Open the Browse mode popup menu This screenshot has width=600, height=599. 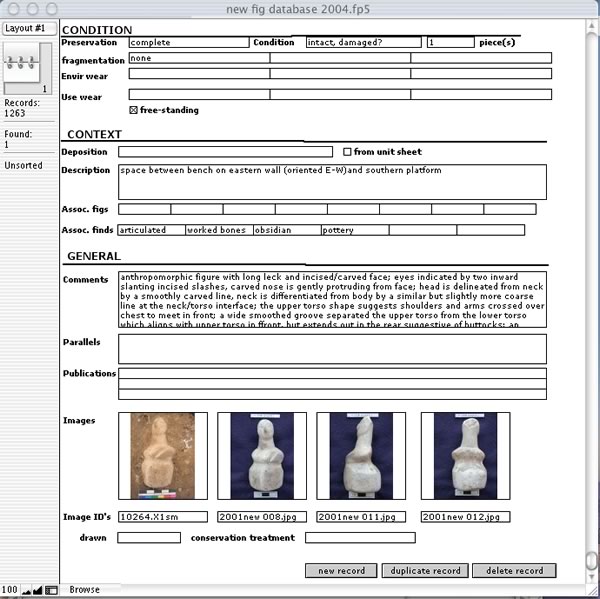point(84,590)
